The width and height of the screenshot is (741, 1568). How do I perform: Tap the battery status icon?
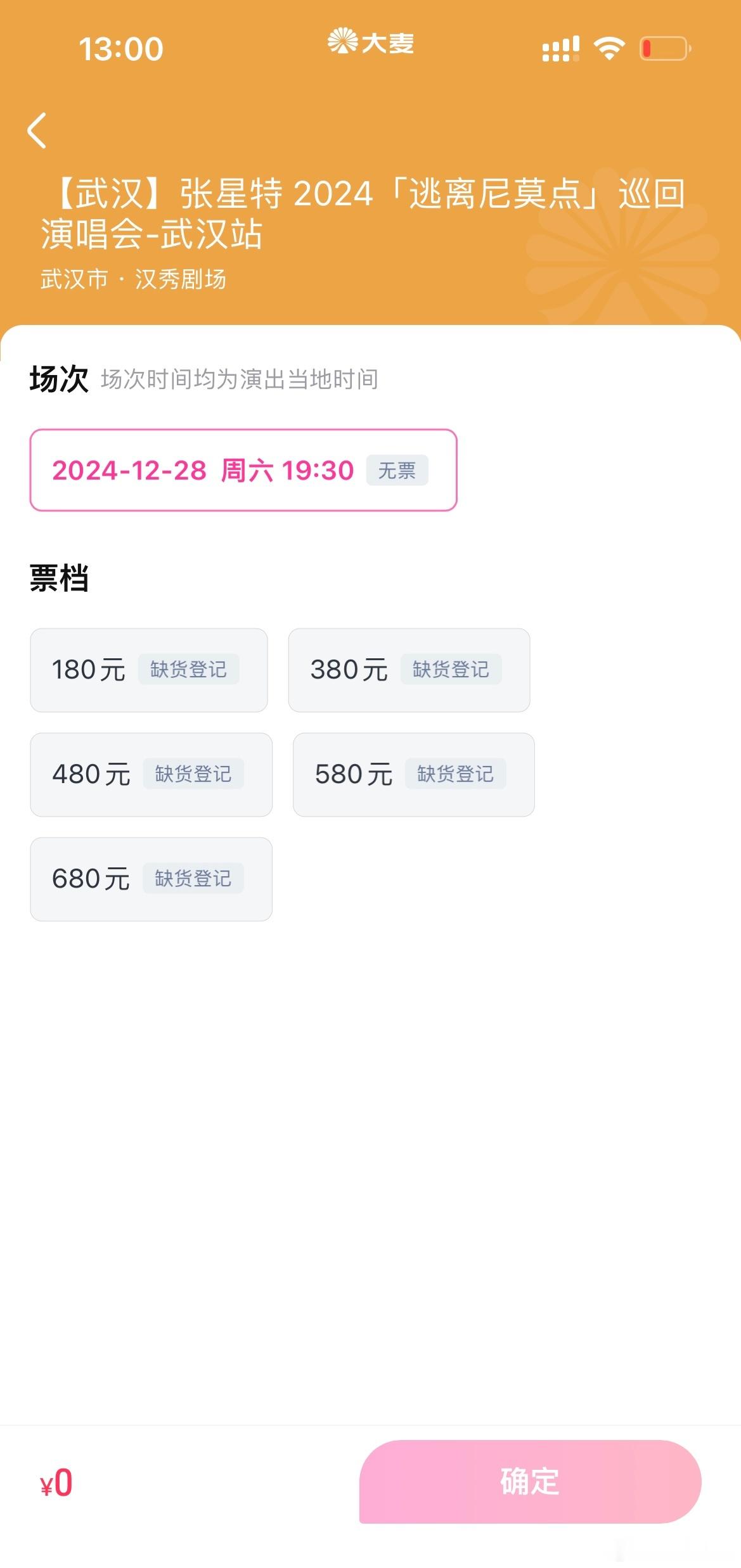pos(665,49)
